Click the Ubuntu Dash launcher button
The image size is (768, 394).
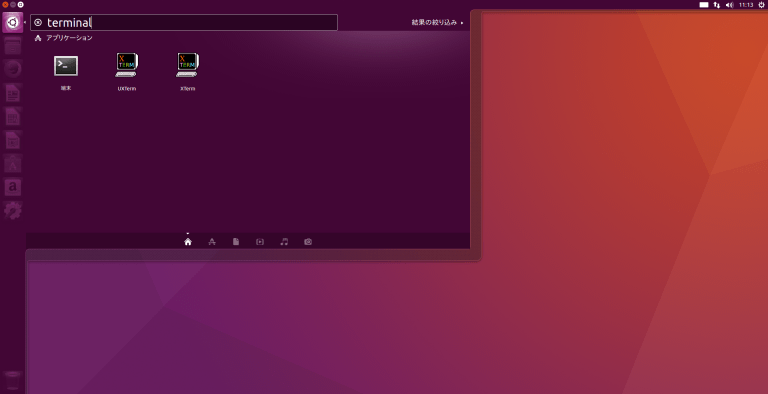coord(12,23)
